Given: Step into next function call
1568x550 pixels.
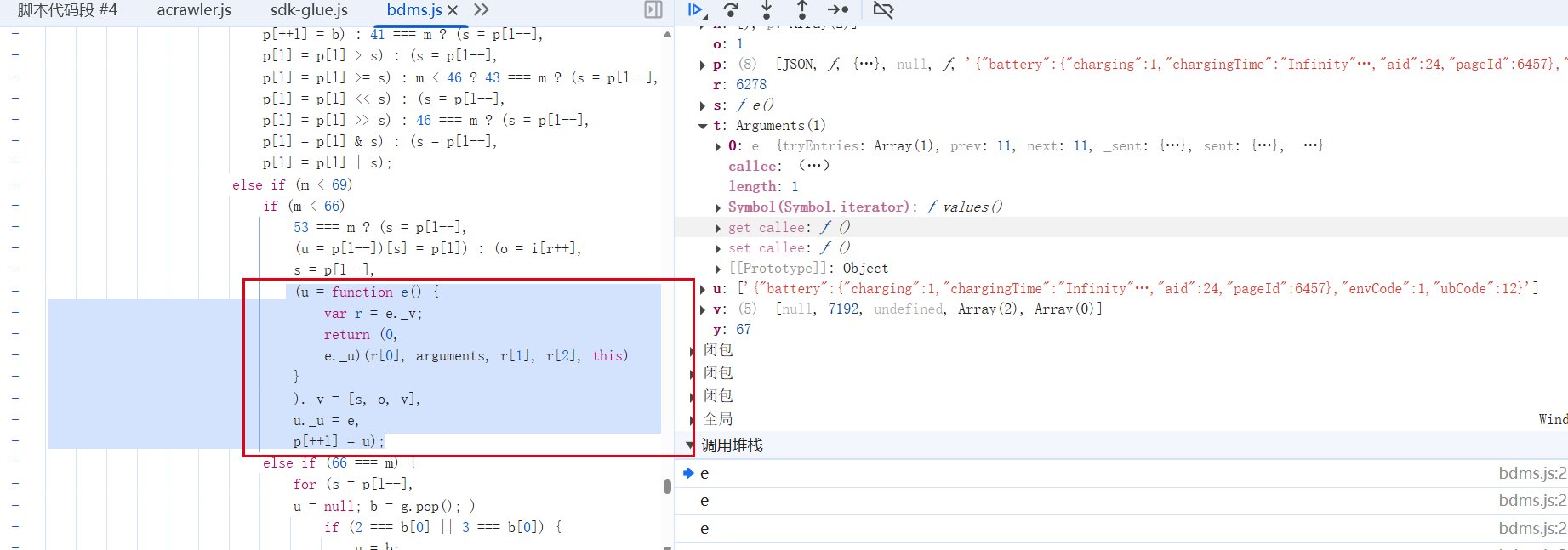Looking at the screenshot, I should 767,10.
